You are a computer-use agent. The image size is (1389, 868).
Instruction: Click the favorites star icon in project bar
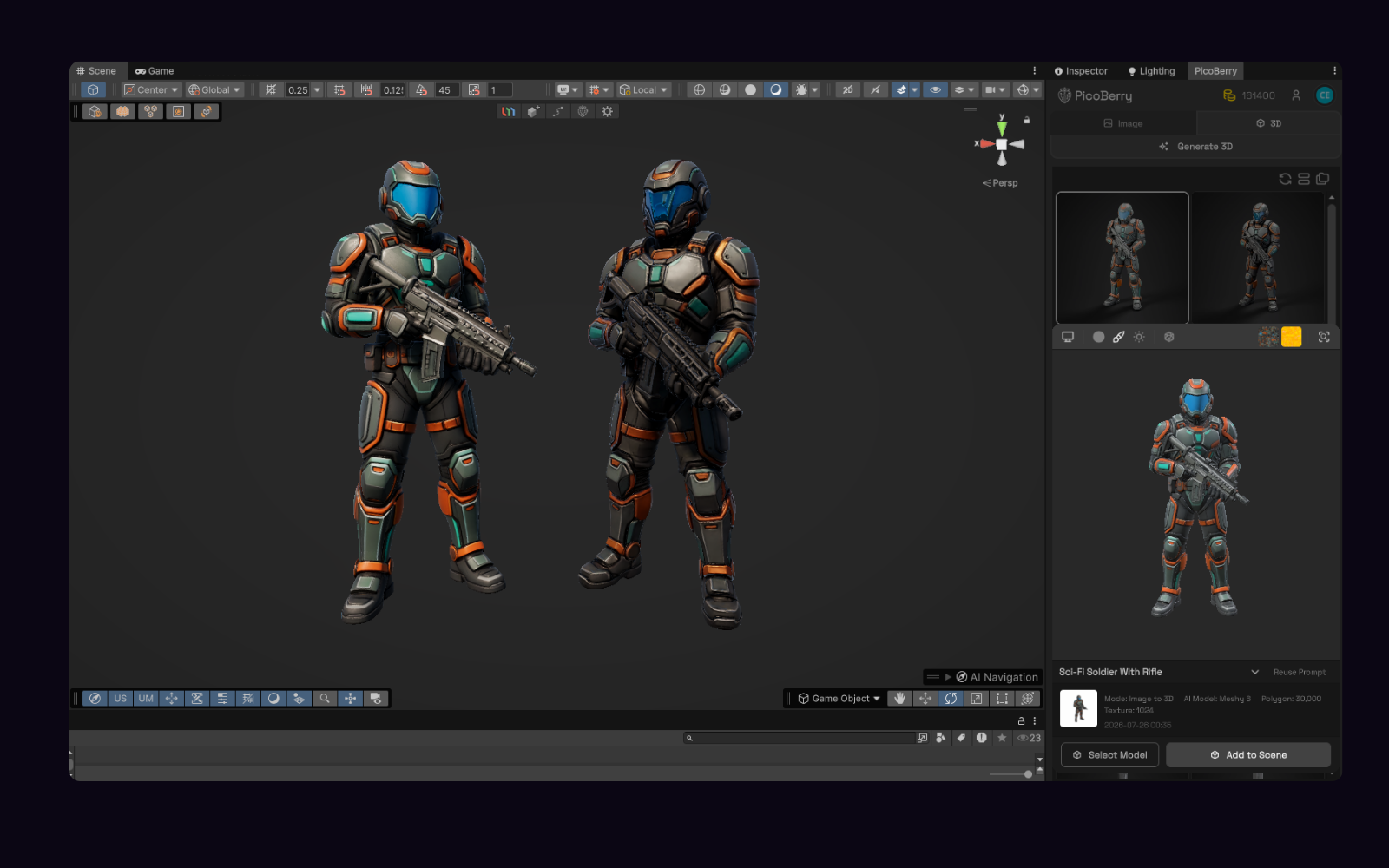point(1002,738)
